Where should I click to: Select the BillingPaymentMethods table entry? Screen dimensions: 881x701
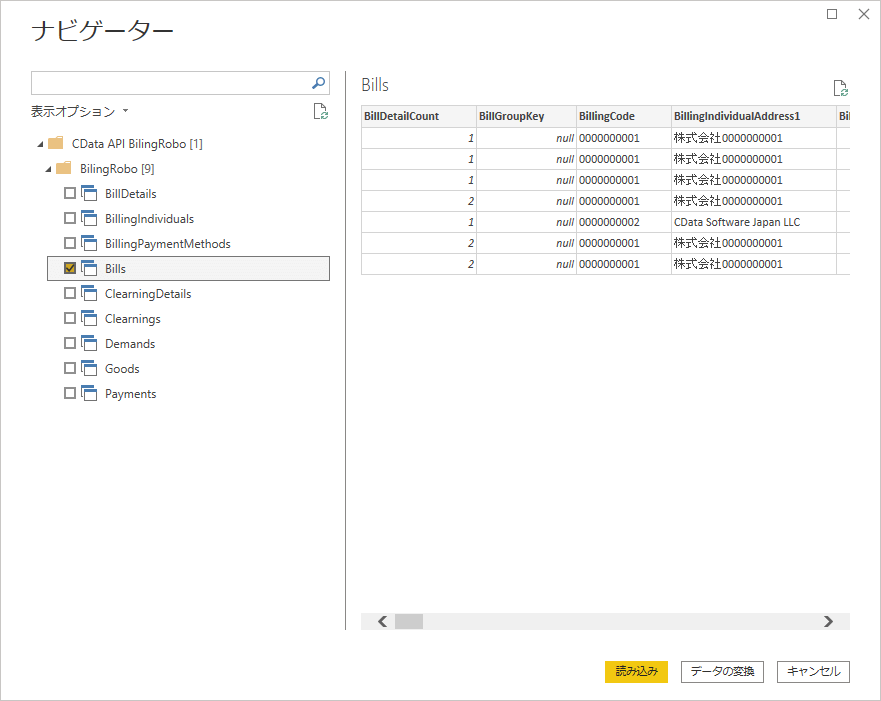click(167, 243)
